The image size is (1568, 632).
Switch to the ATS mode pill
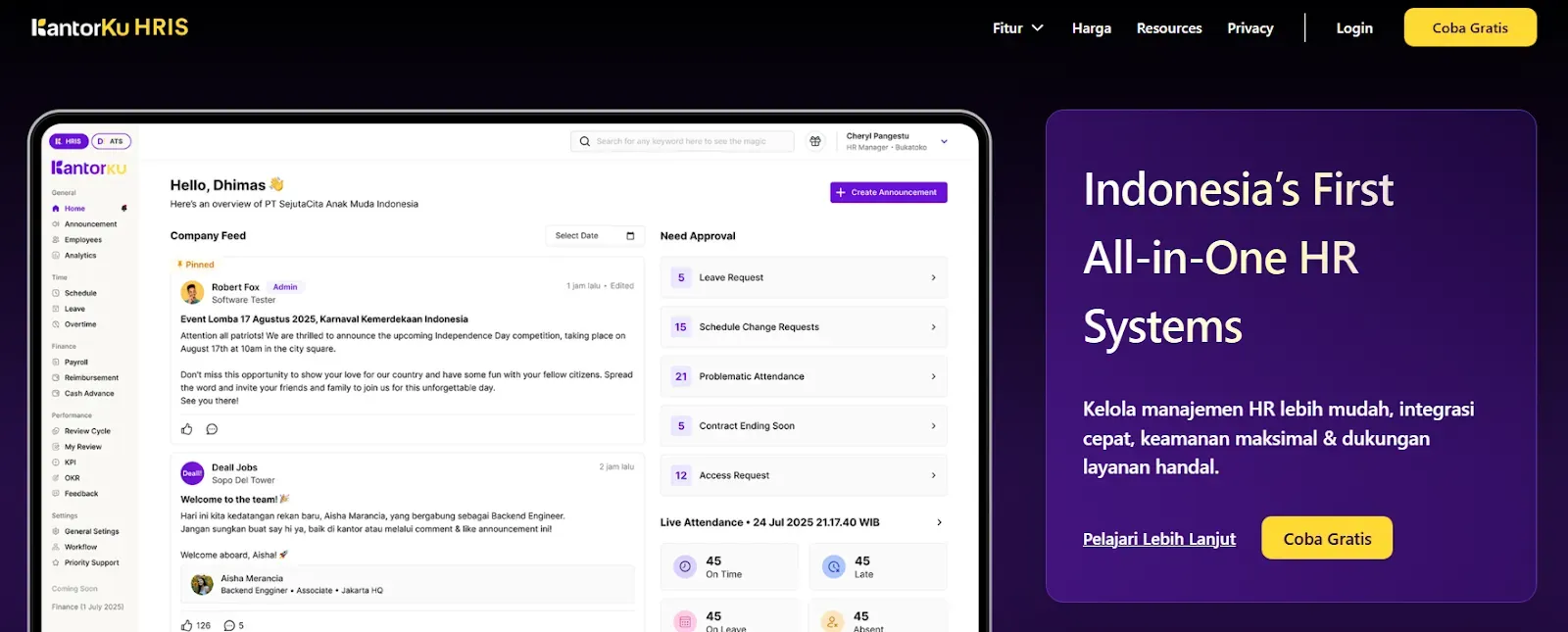coord(111,141)
